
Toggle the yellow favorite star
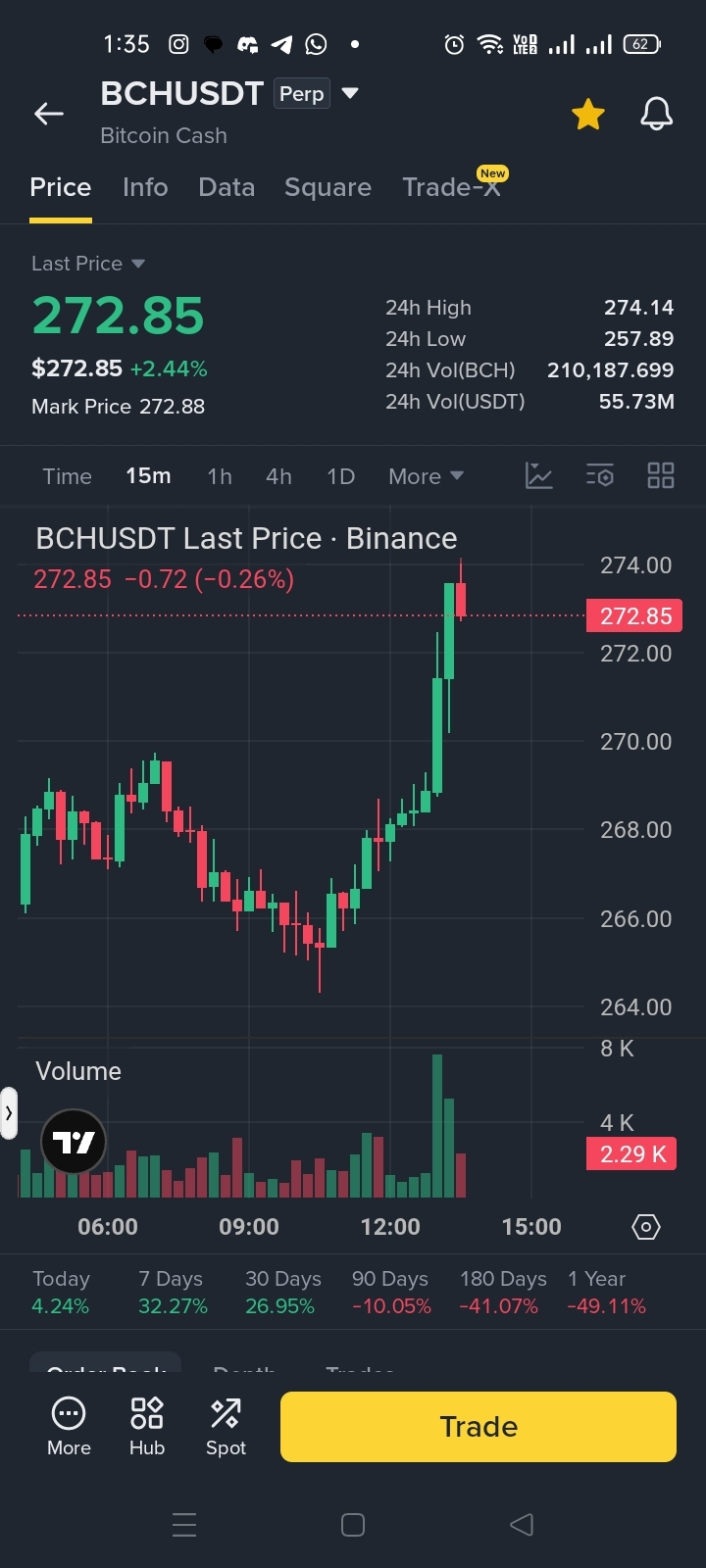tap(588, 114)
